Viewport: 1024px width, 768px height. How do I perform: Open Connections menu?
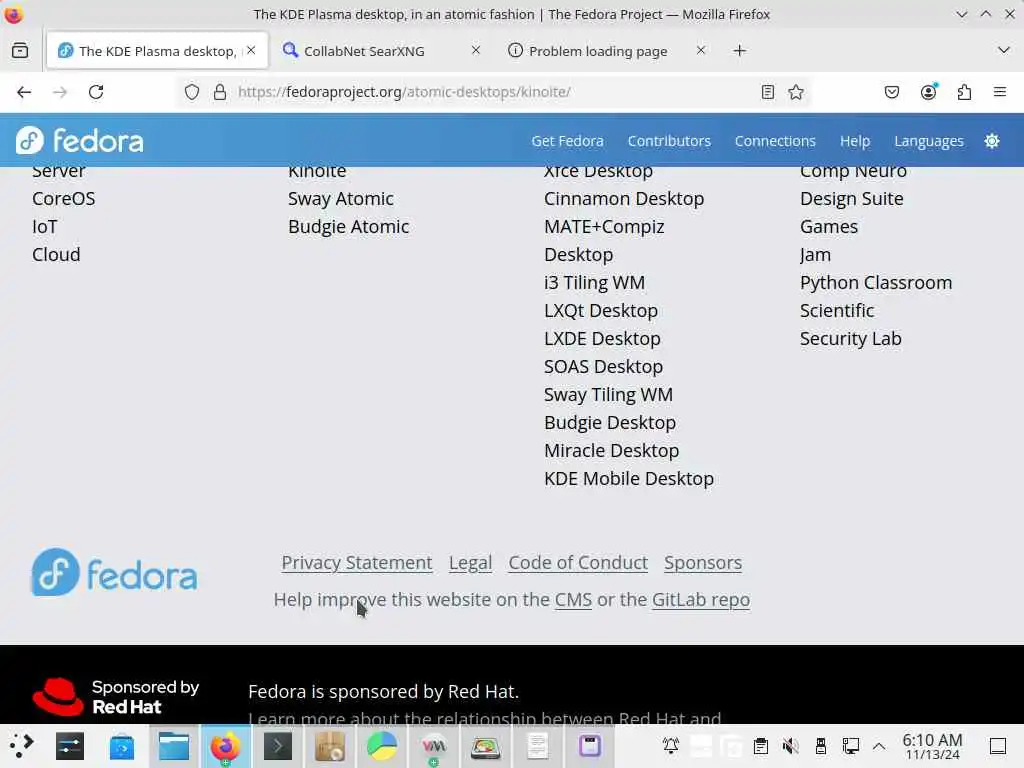775,141
